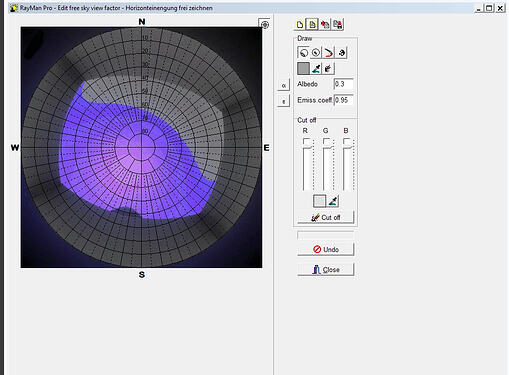Screen dimensions: 509x375
Task: Minimize the RayMan Pro window
Action: pyautogui.click(x=479, y=8)
